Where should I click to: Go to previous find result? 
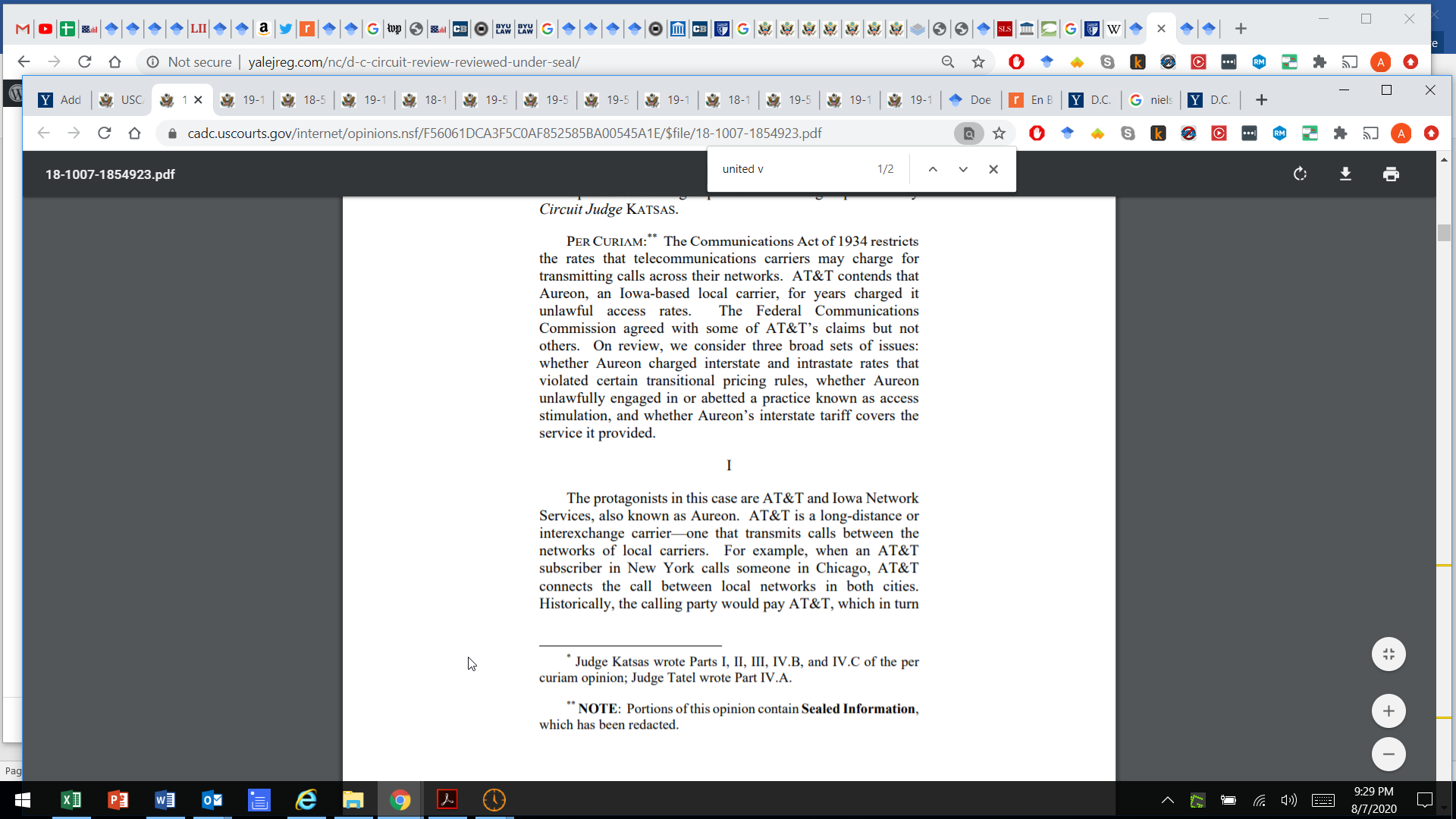[933, 169]
